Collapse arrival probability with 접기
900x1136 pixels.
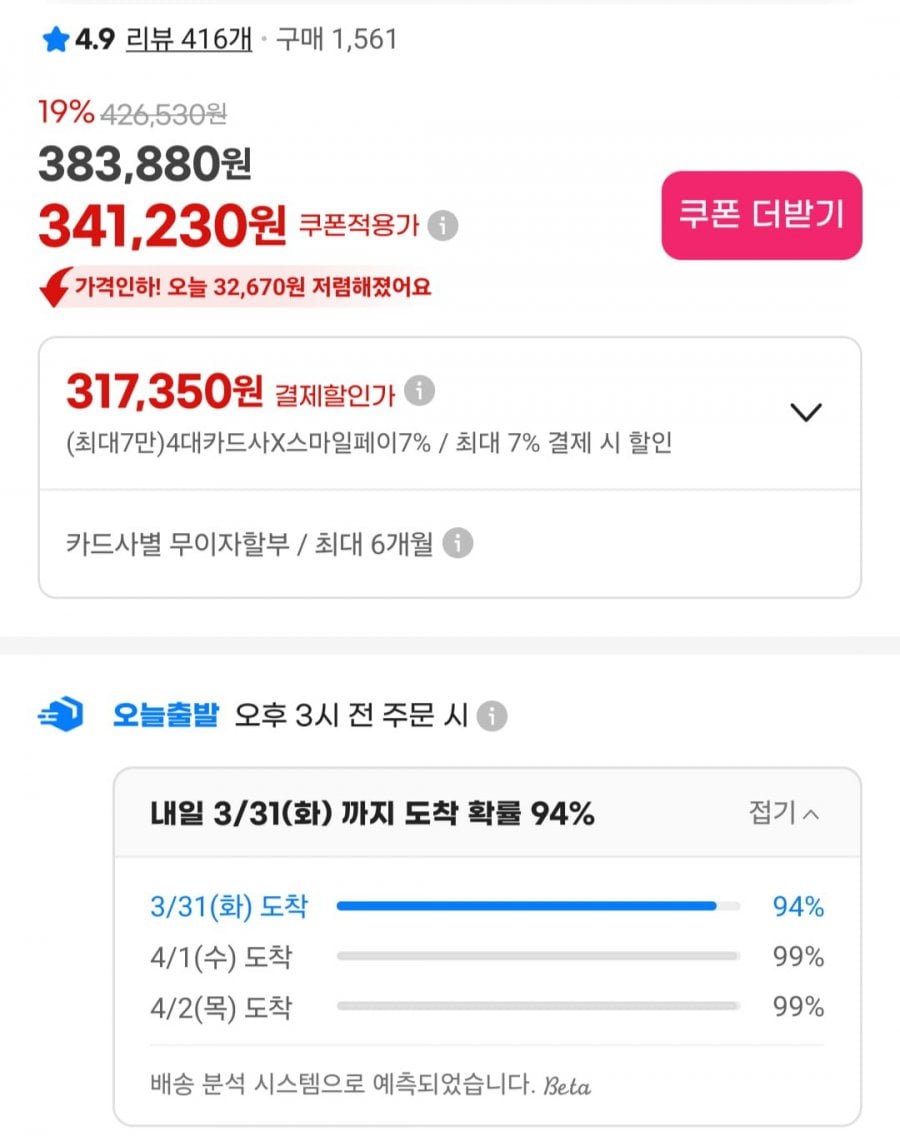coord(784,813)
